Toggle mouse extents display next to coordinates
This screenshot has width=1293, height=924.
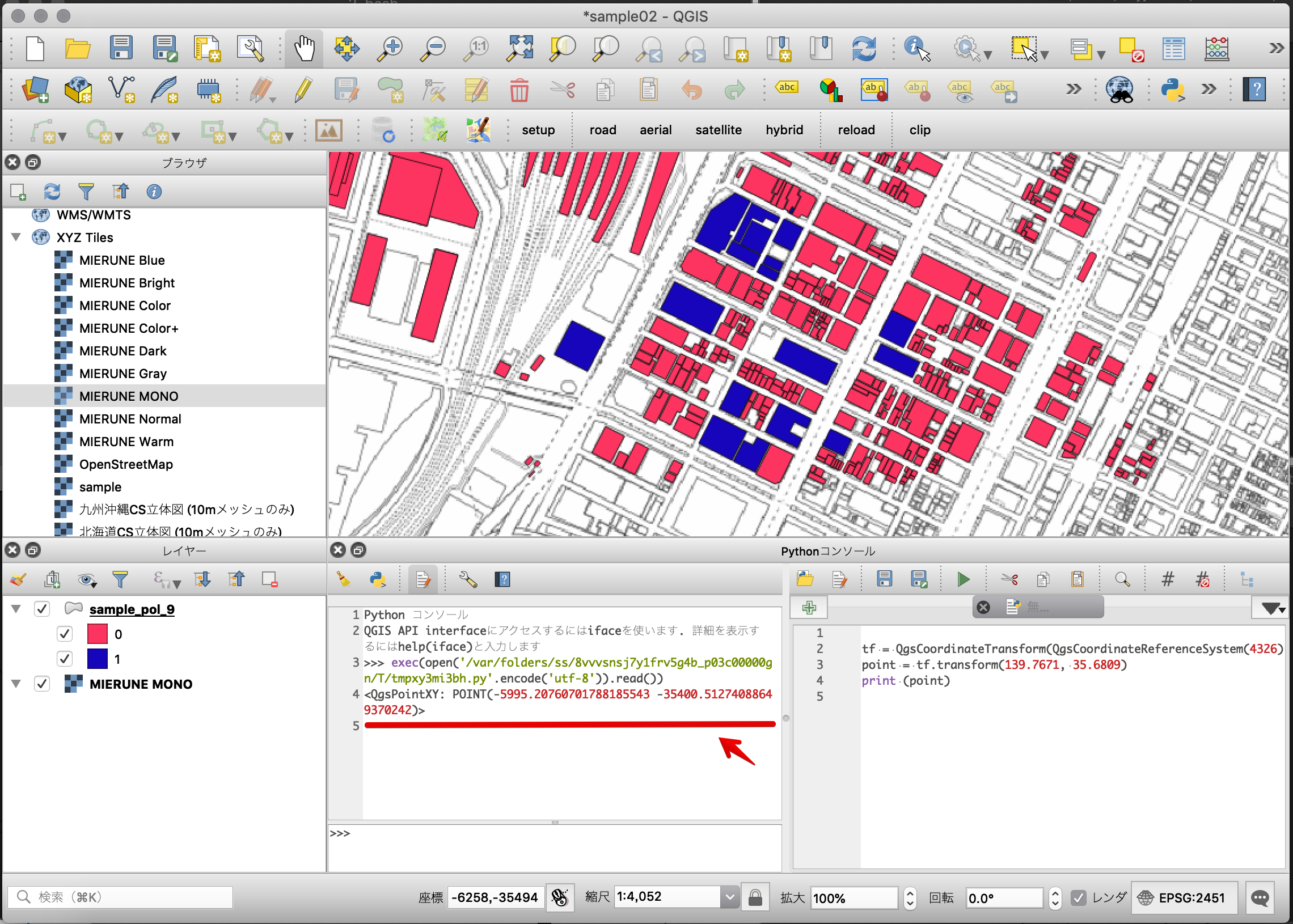560,898
